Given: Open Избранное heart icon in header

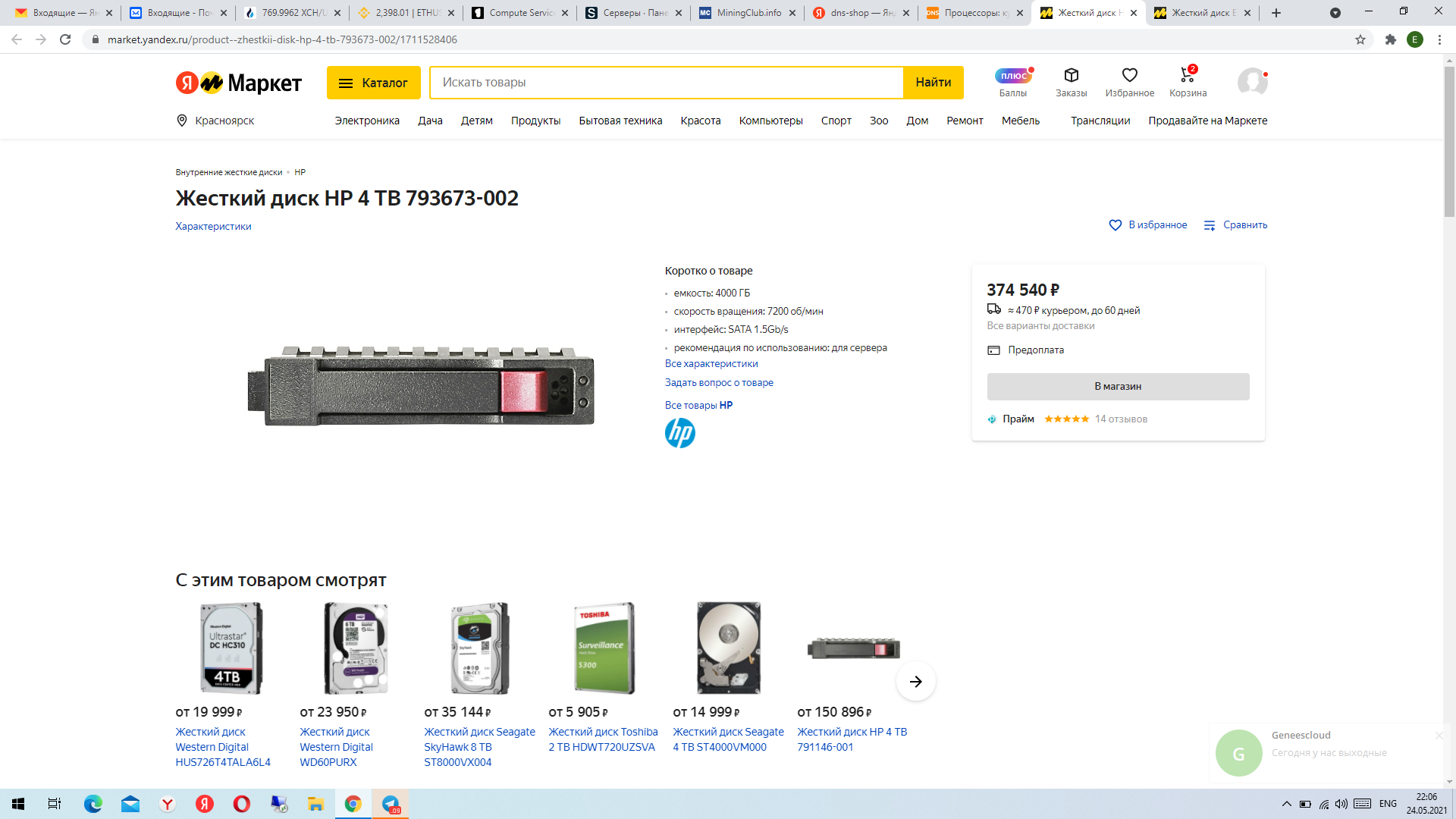Looking at the screenshot, I should [1129, 82].
